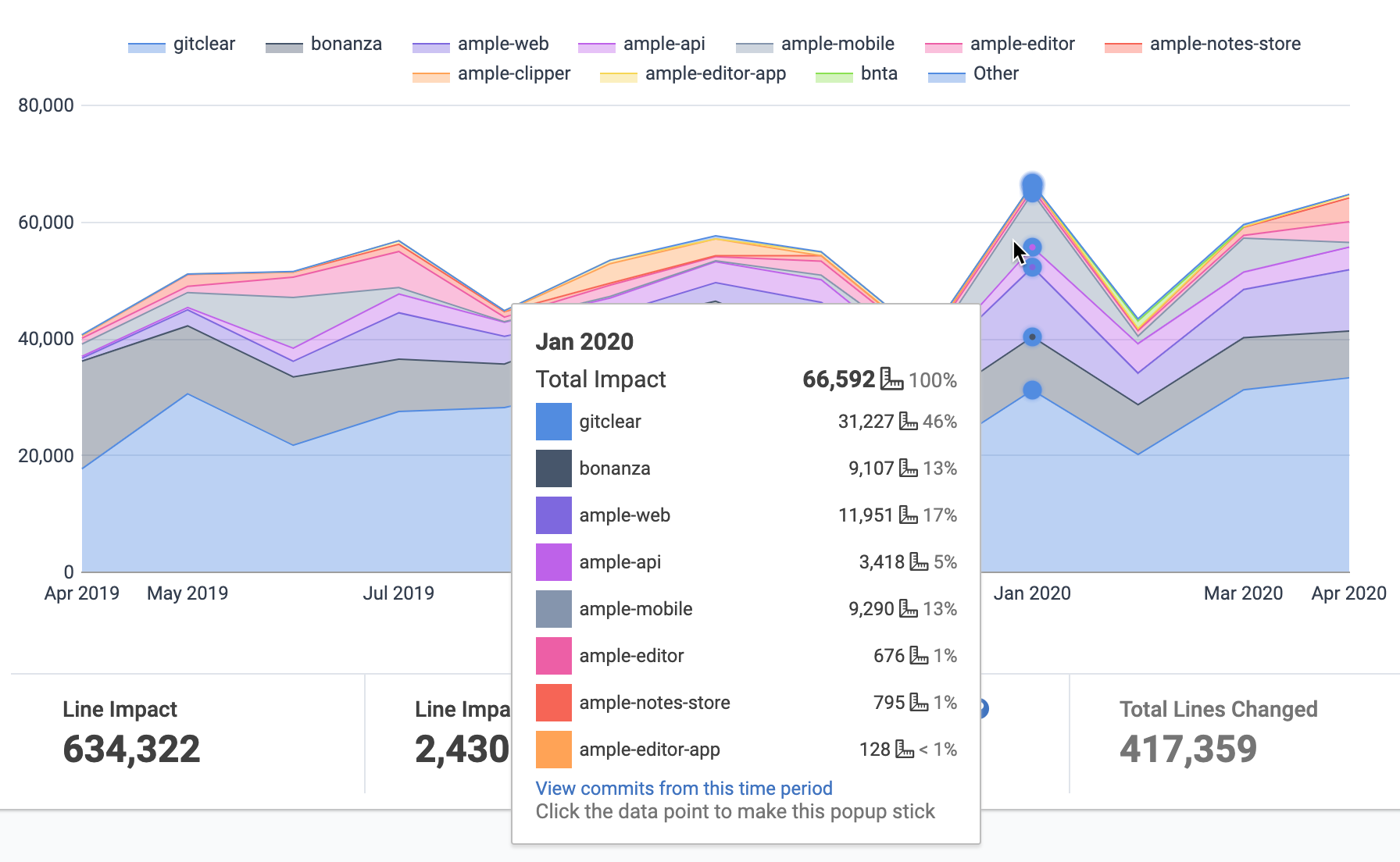Image resolution: width=1400 pixels, height=862 pixels.
Task: Click the 46% gitclear percentage
Action: (940, 422)
